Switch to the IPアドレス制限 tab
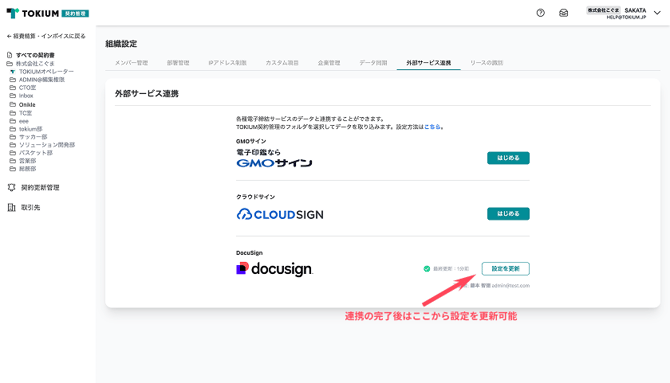The image size is (670, 383). (x=227, y=63)
